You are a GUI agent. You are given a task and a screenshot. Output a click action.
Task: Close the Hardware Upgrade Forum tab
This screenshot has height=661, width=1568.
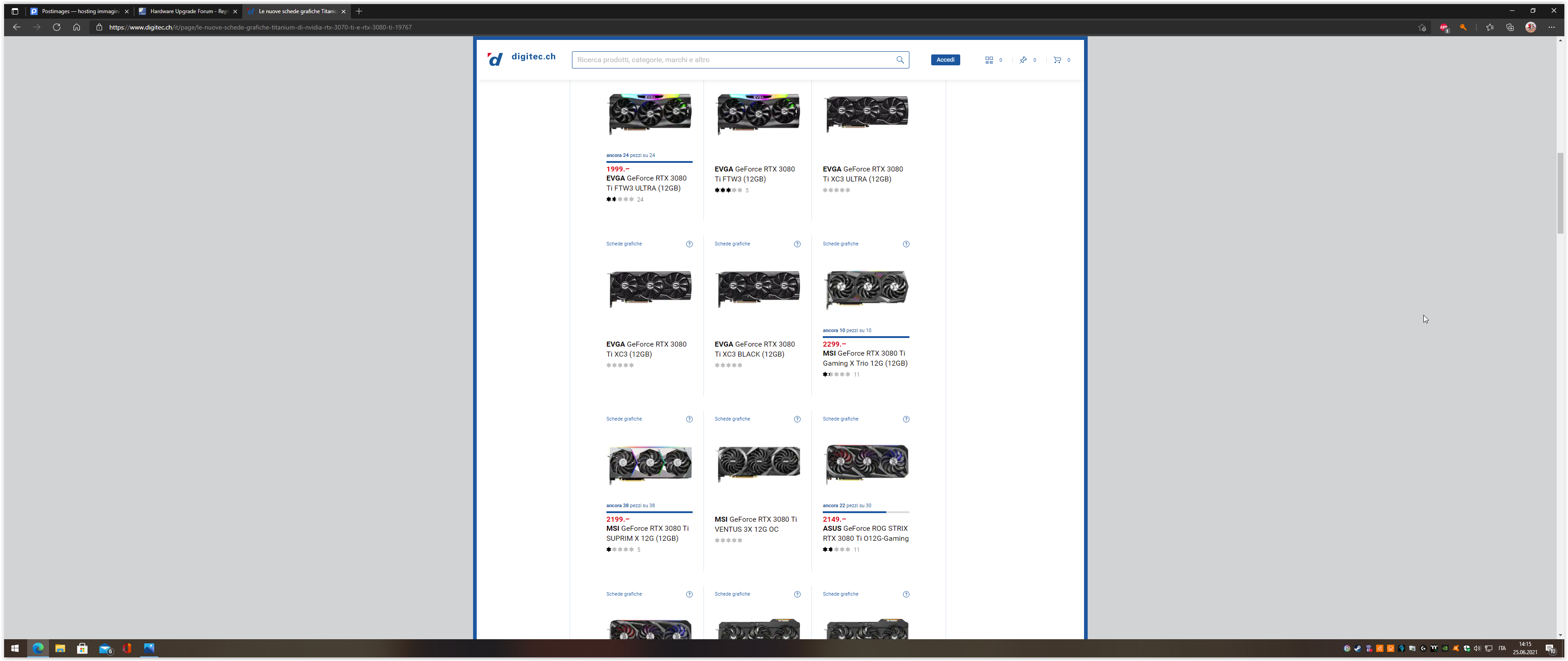point(235,11)
